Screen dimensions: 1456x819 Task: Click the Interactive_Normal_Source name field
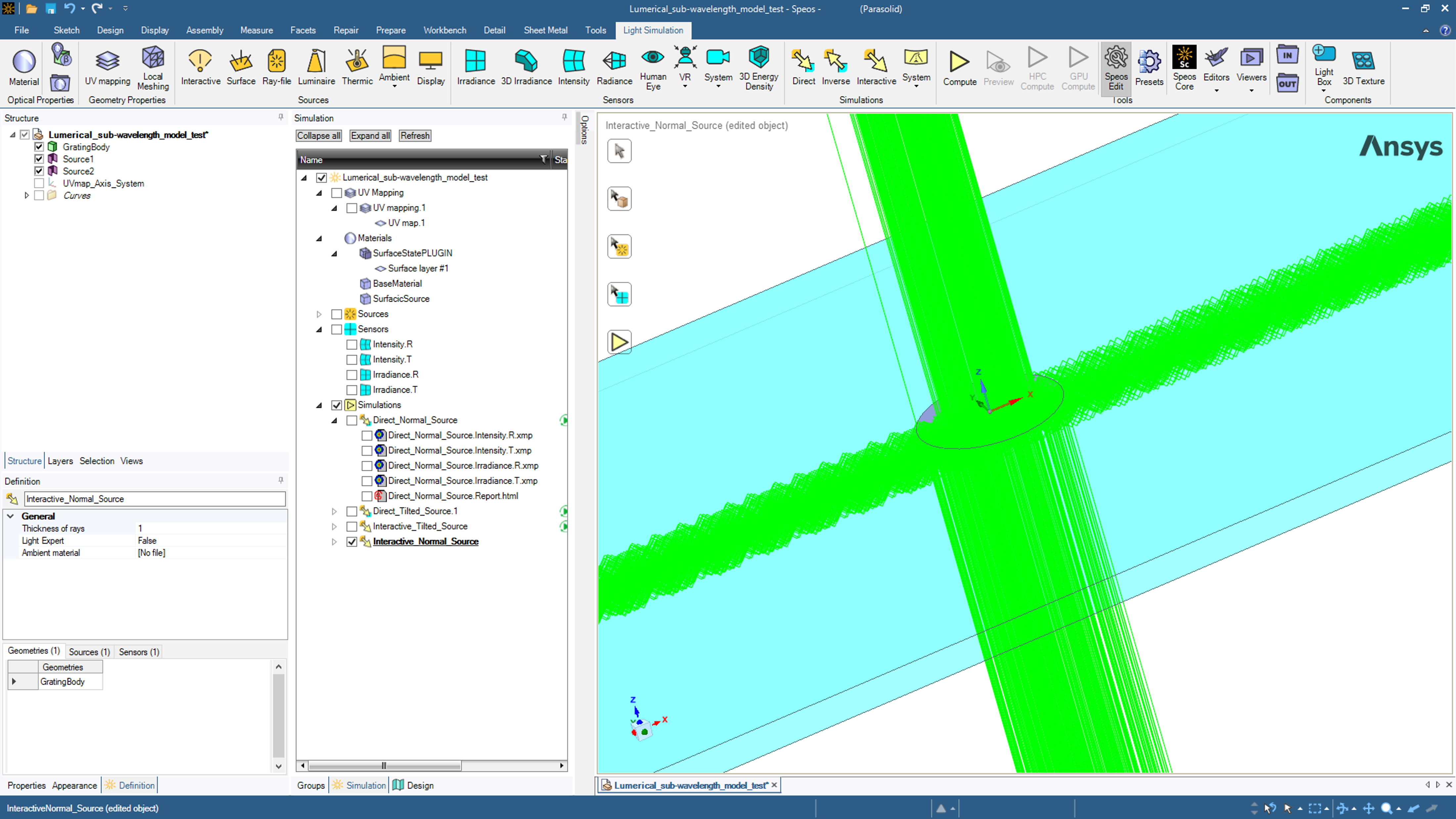(x=155, y=499)
